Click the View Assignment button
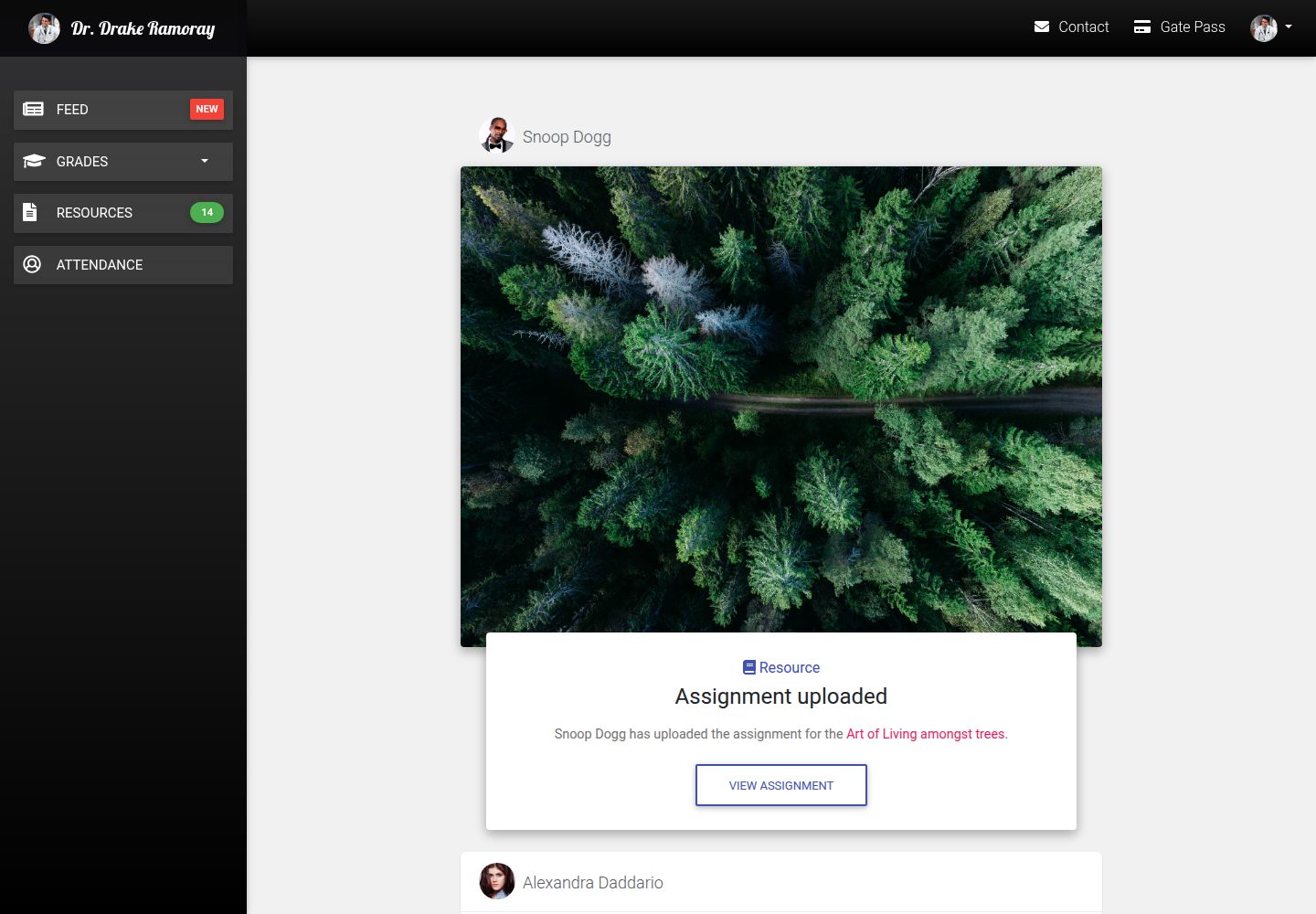The height and width of the screenshot is (914, 1316). 781,785
